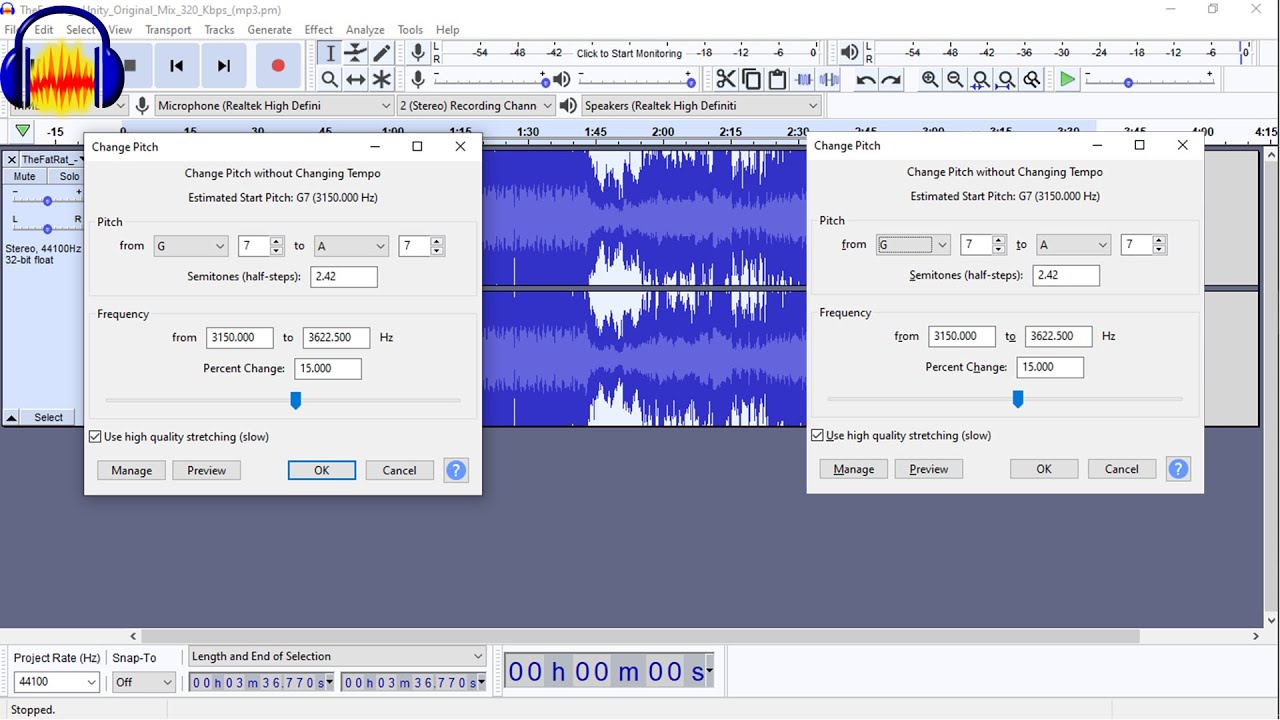Image resolution: width=1280 pixels, height=720 pixels.
Task: Open 'to' pitch A dropdown in left dialog
Action: click(x=351, y=246)
